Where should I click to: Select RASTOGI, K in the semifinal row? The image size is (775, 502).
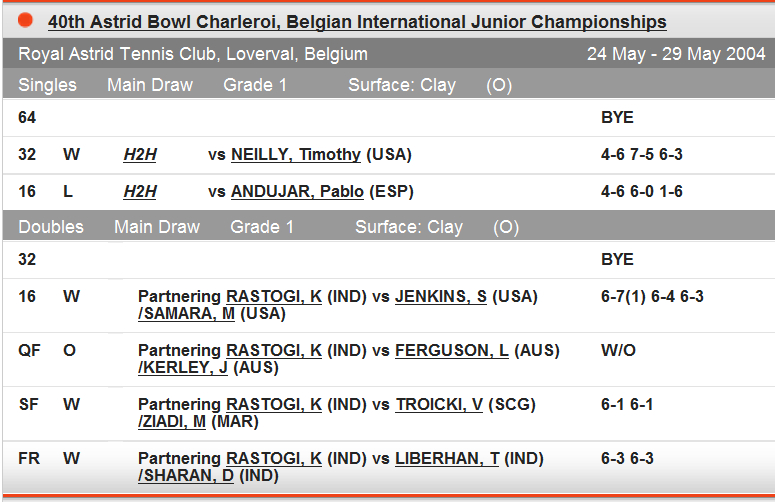coord(274,405)
